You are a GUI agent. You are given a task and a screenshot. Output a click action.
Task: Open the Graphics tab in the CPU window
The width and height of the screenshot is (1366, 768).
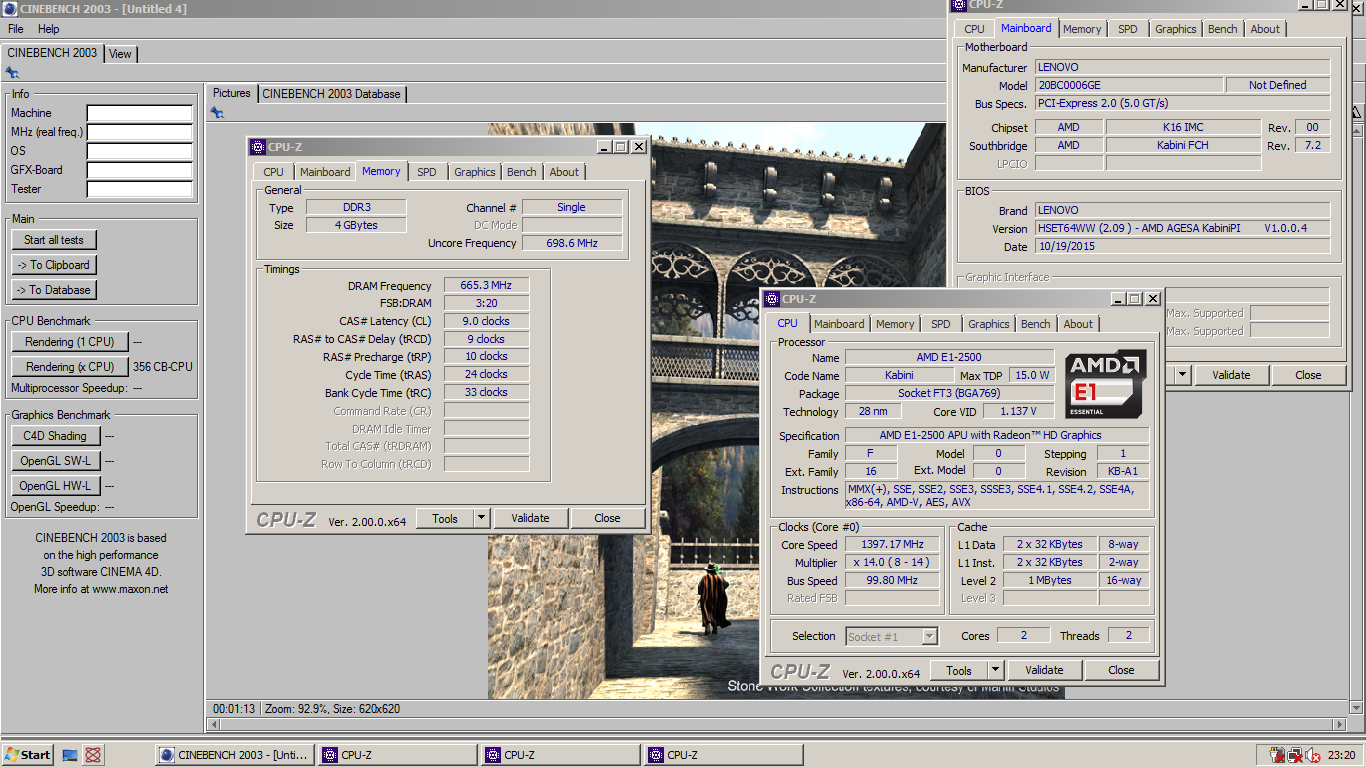point(989,324)
